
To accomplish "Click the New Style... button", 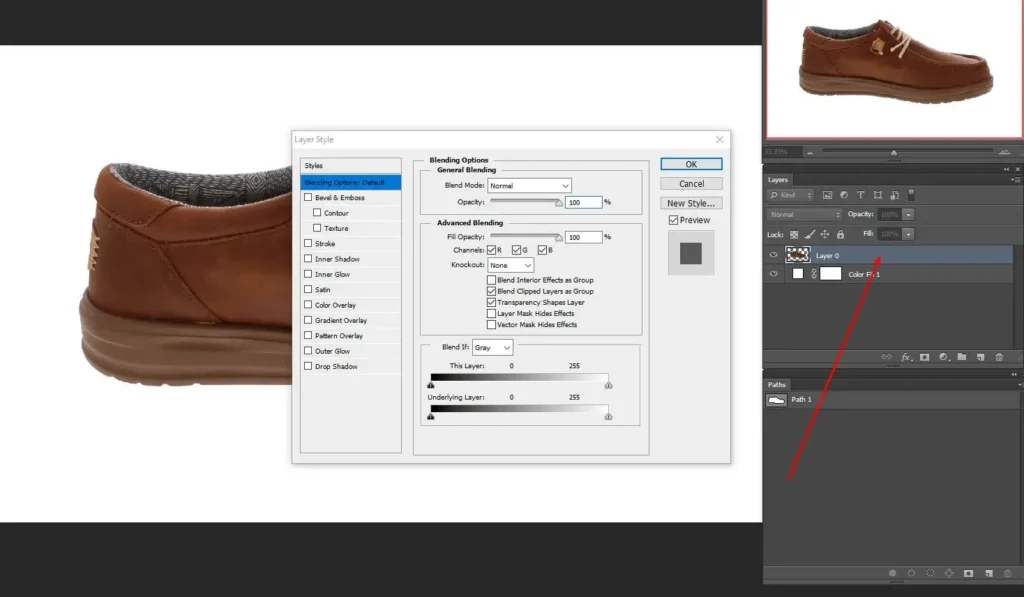I will coord(691,203).
